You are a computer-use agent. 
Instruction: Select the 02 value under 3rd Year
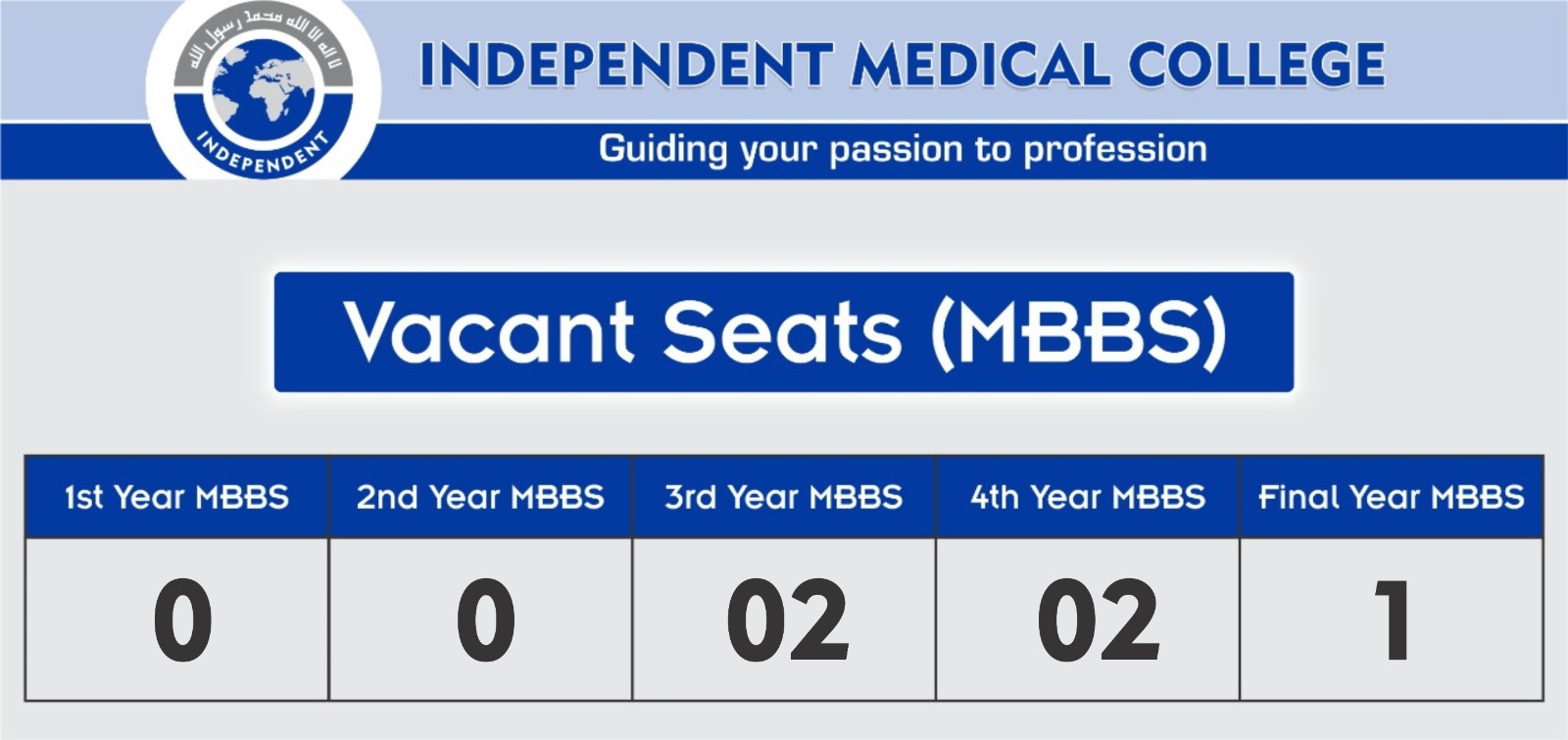tap(788, 619)
